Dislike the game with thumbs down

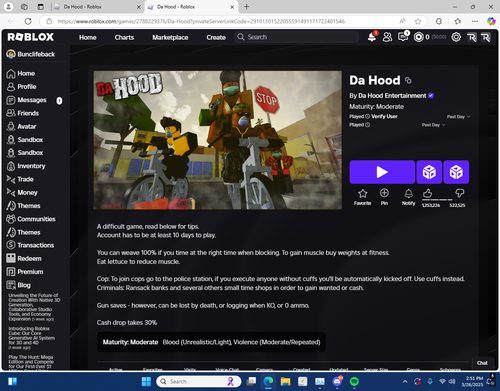[460, 193]
